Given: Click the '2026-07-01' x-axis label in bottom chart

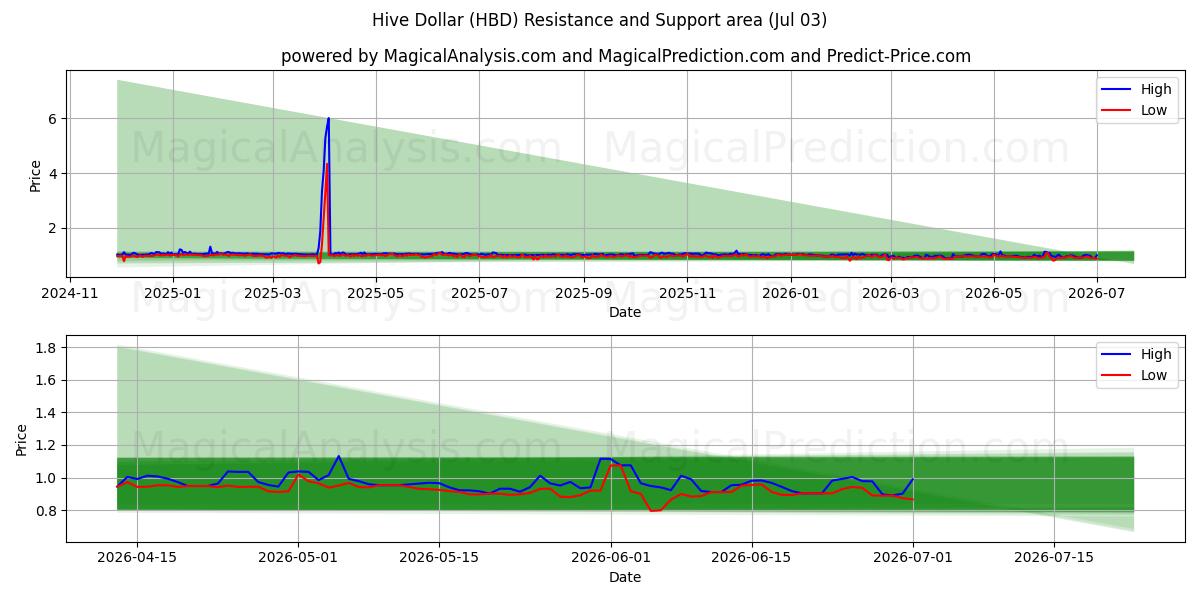Looking at the screenshot, I should 913,558.
